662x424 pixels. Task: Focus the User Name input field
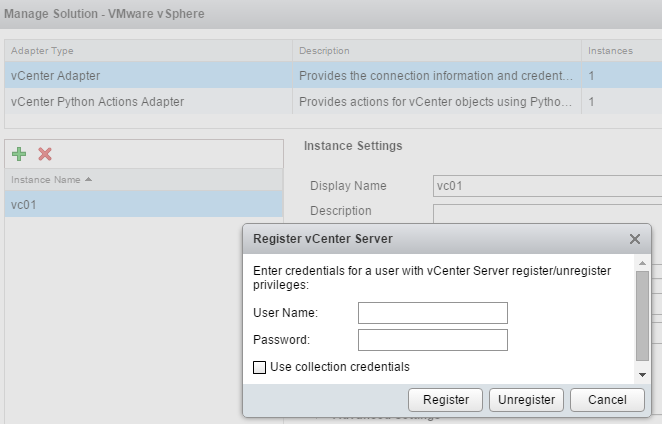pos(432,313)
